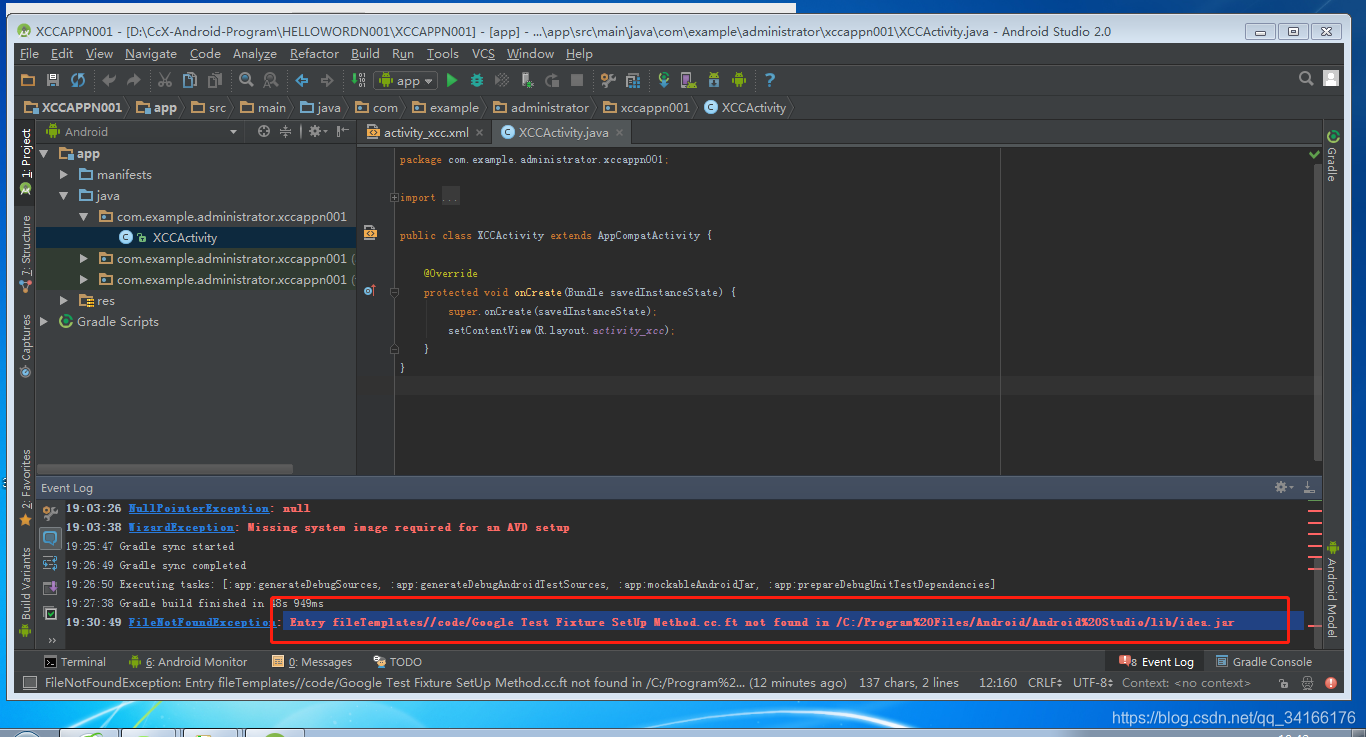
Task: Click the Run with Coverage icon
Action: (502, 80)
